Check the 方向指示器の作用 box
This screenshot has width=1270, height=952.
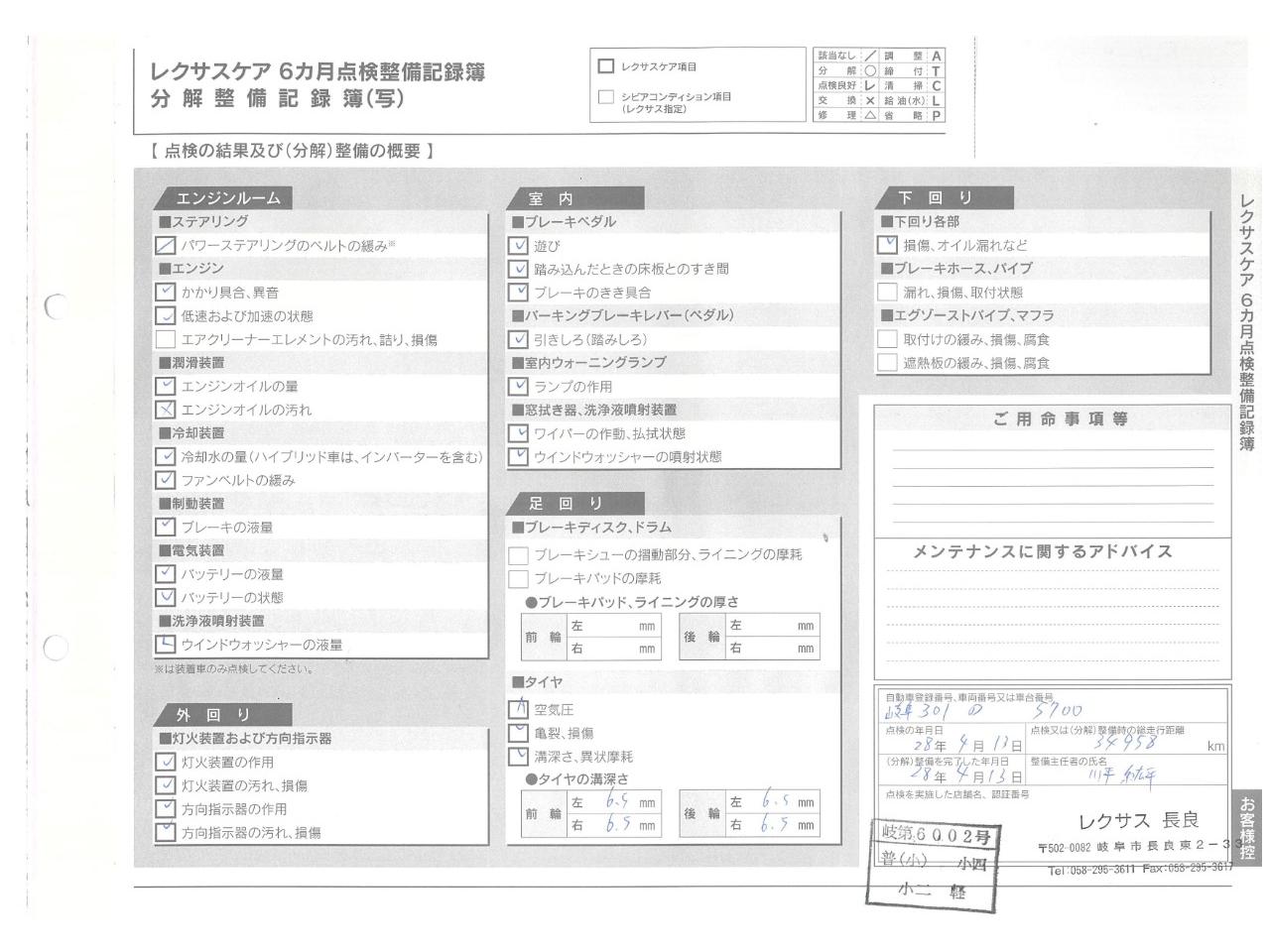166,809
